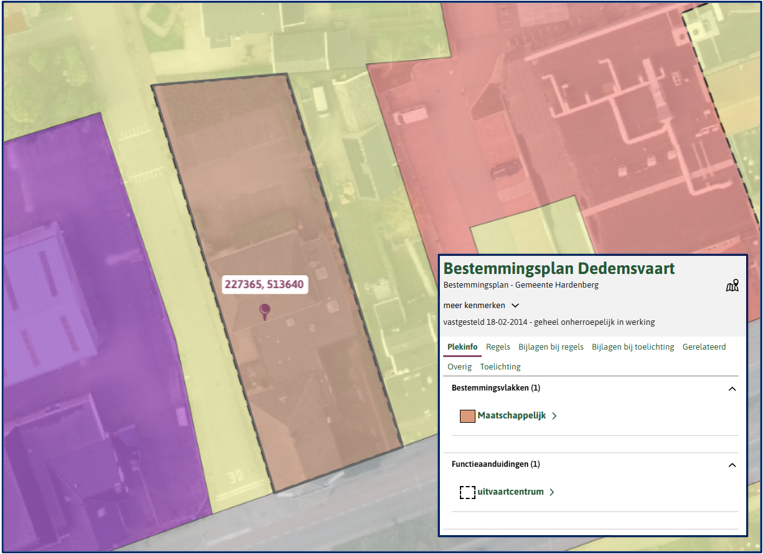763x554 pixels.
Task: Click the dashed-outline uitvaartcentrum legend symbol
Action: click(x=467, y=492)
